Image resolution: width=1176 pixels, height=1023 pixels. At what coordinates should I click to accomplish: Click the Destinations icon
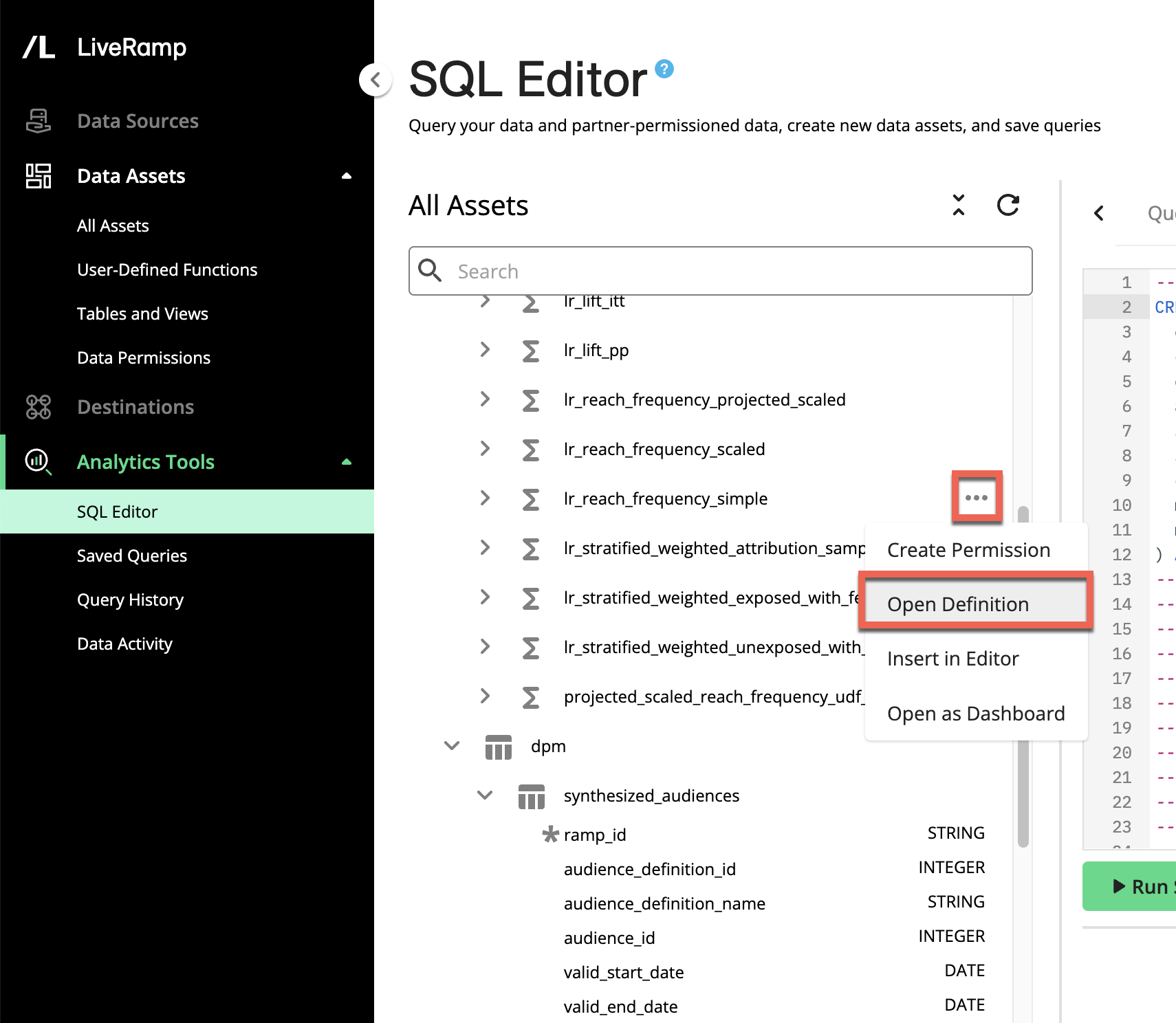39,407
